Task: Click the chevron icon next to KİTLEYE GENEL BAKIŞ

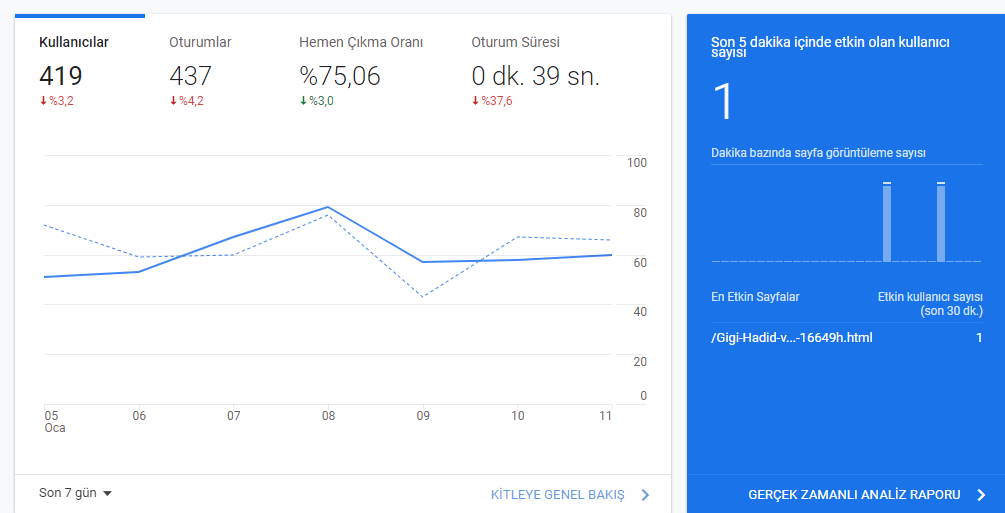Action: click(x=645, y=494)
